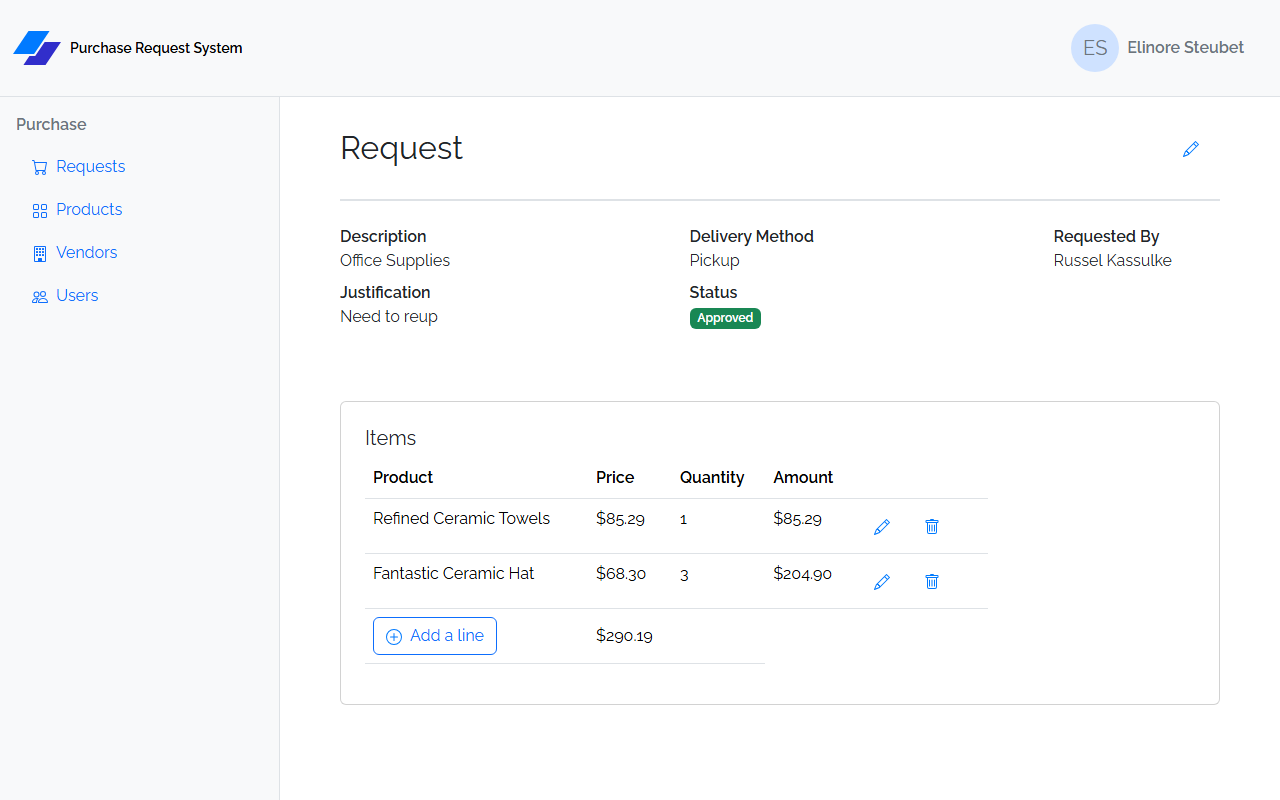Edit the Refined Ceramic Towels line
Viewport: 1280px width, 800px height.
coord(881,526)
